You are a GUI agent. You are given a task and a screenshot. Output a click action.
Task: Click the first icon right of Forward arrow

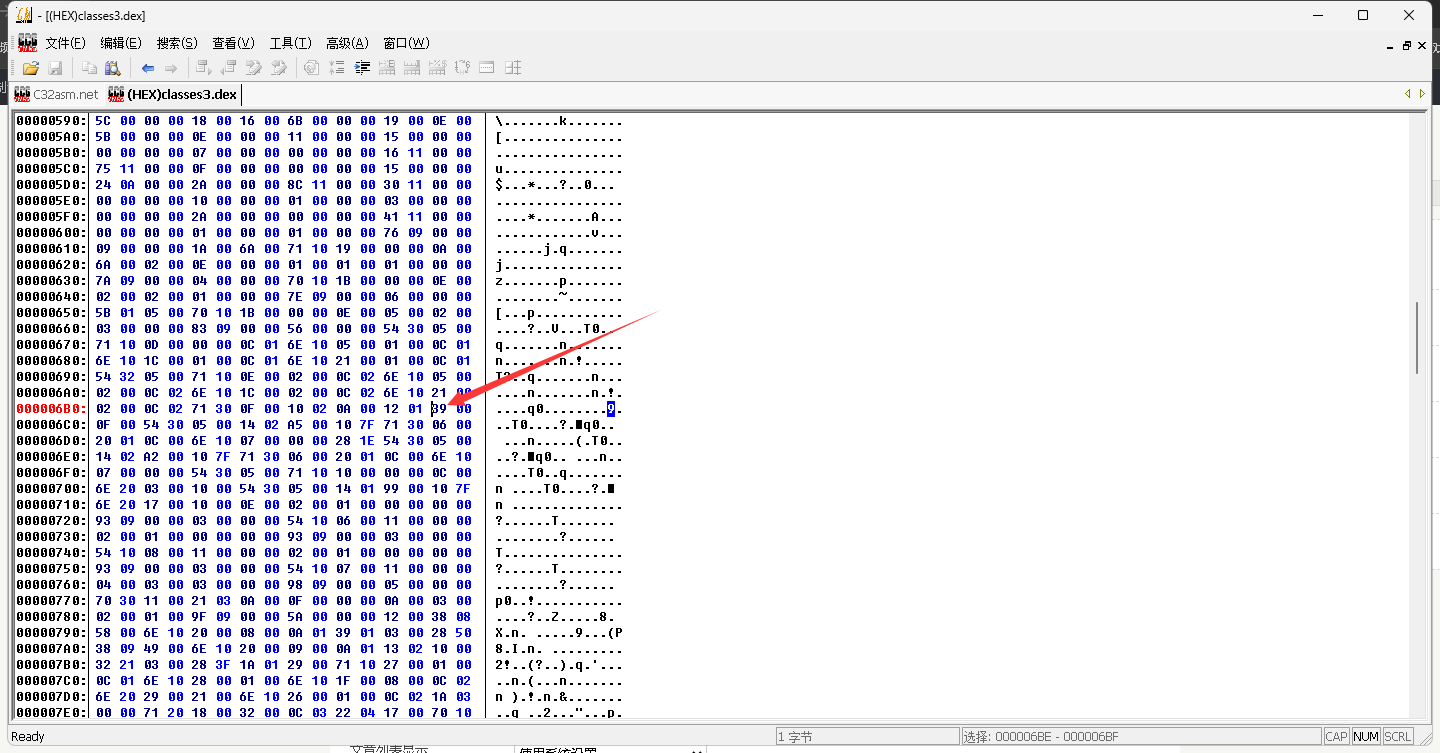pyautogui.click(x=204, y=68)
